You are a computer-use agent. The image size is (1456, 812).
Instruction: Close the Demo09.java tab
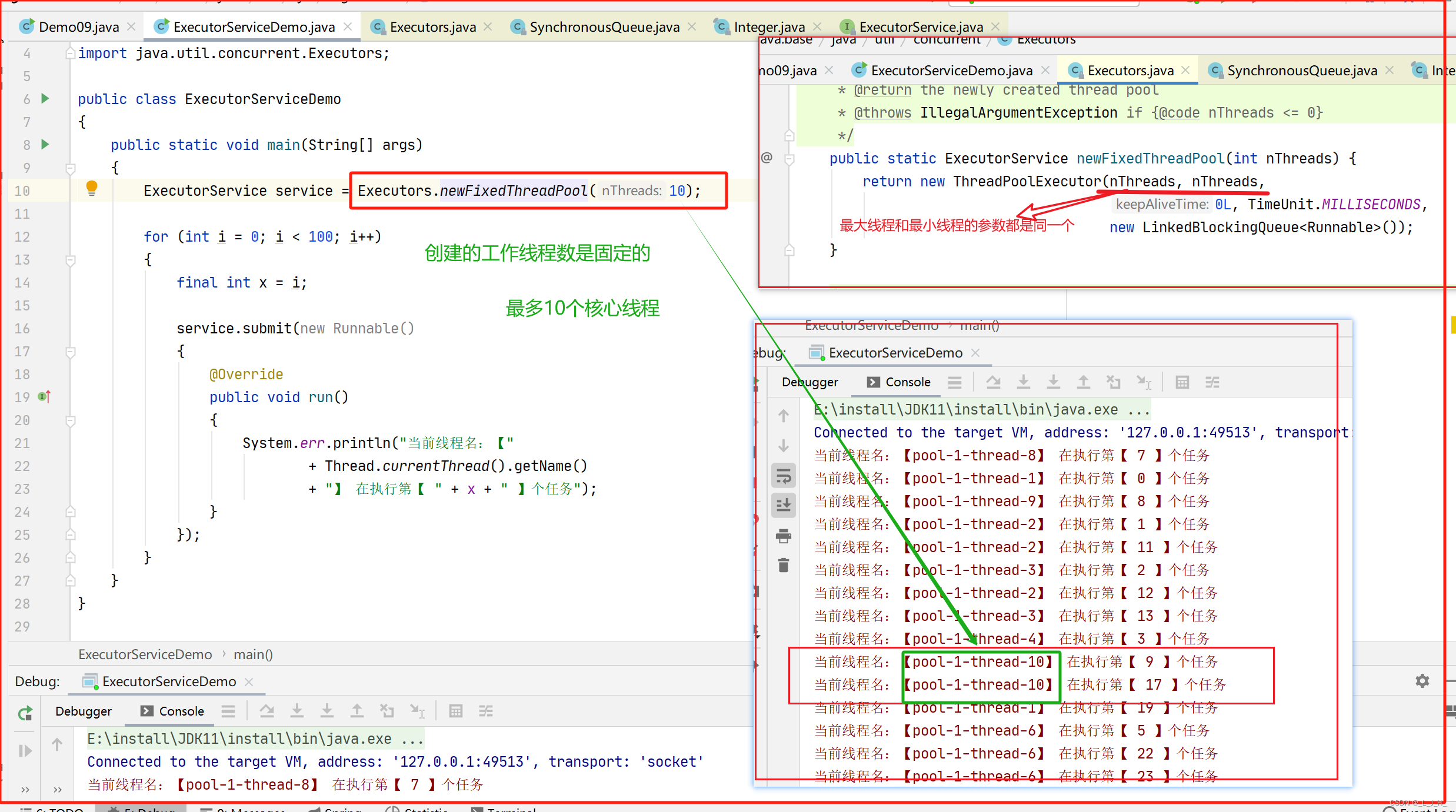click(131, 27)
